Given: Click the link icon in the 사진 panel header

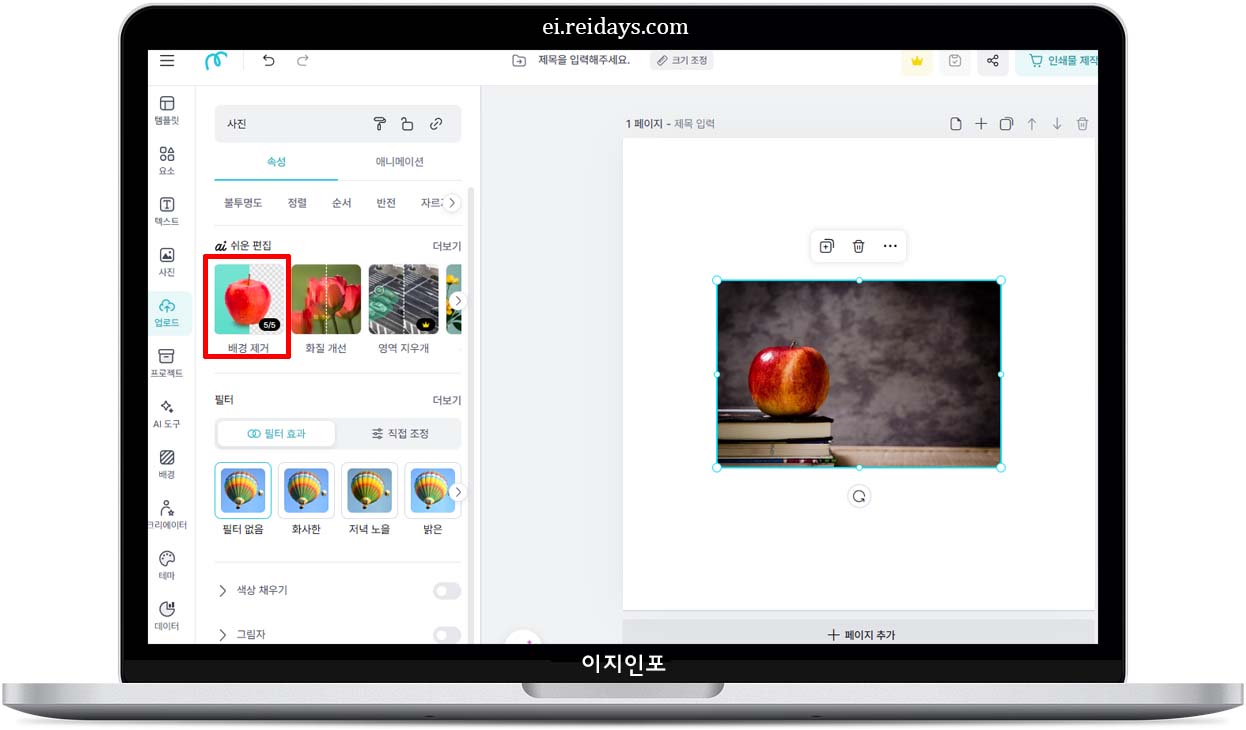Looking at the screenshot, I should click(436, 123).
